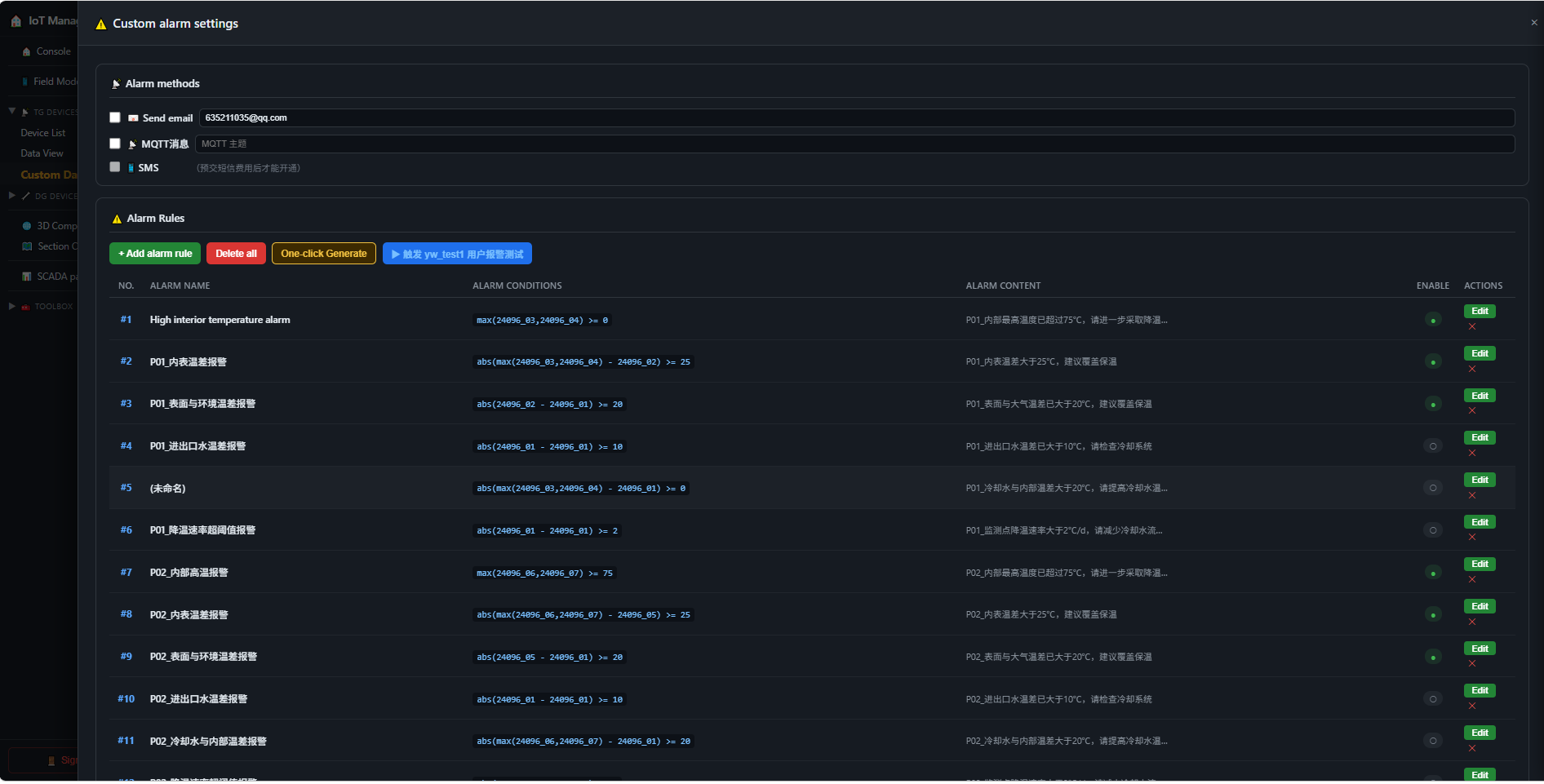Click the ALARM CONDITIONS column header

(x=517, y=286)
